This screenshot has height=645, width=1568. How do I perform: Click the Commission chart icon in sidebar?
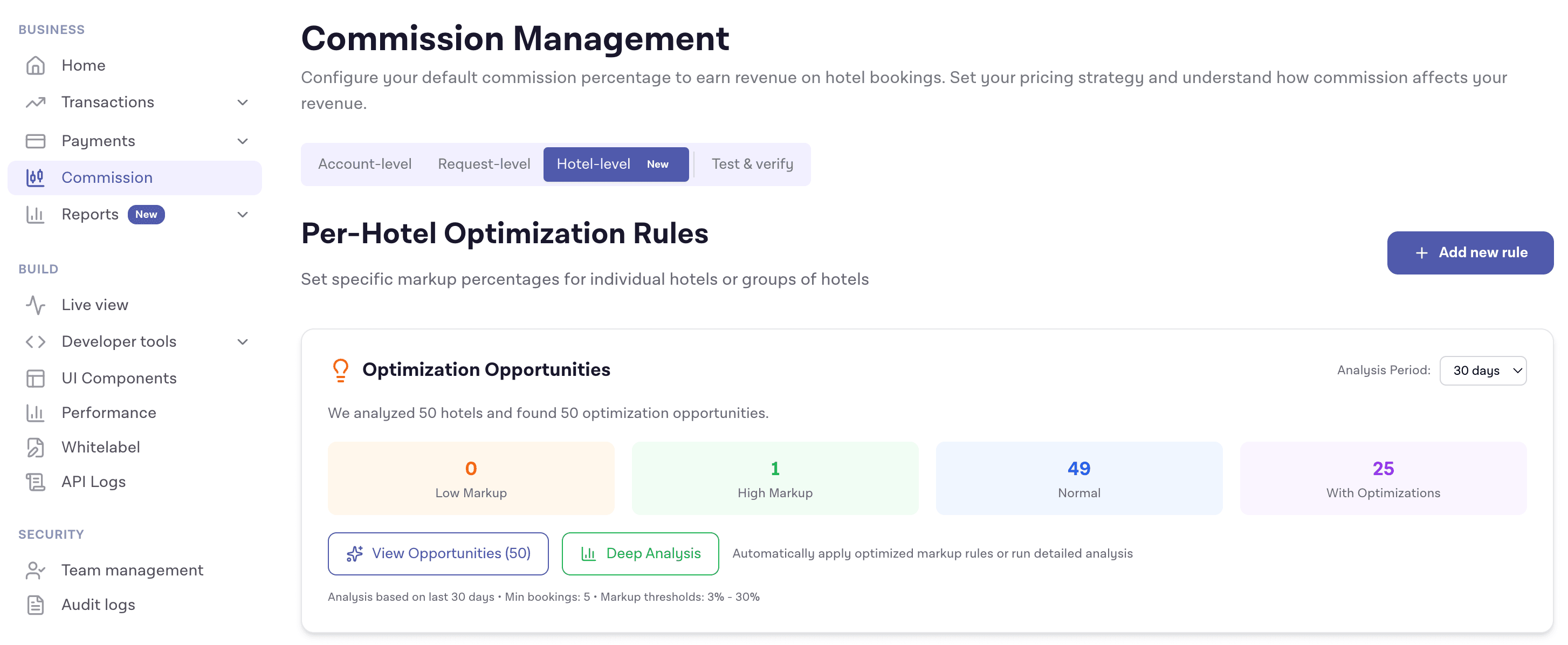[x=35, y=178]
